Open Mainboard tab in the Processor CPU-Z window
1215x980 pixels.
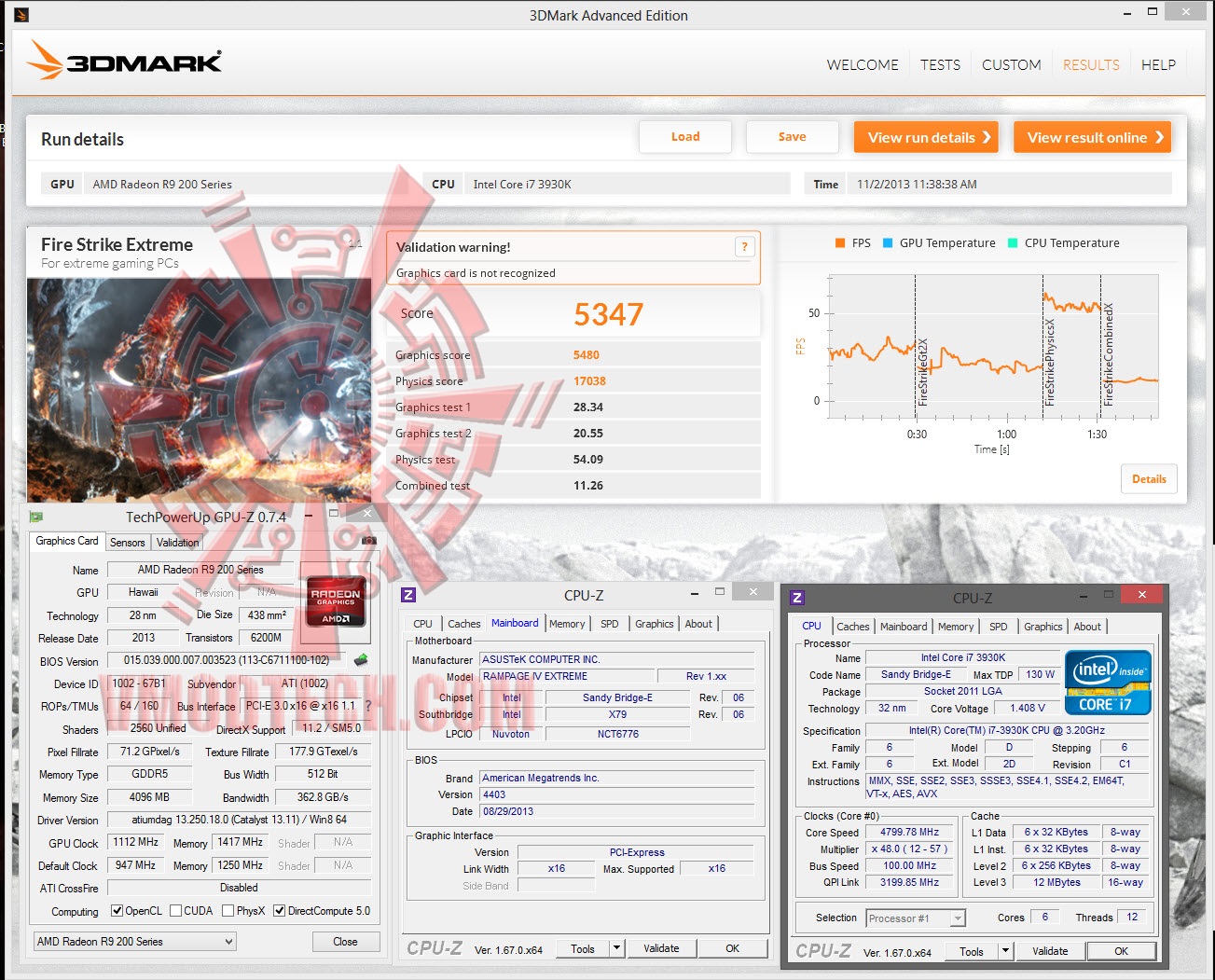[904, 627]
